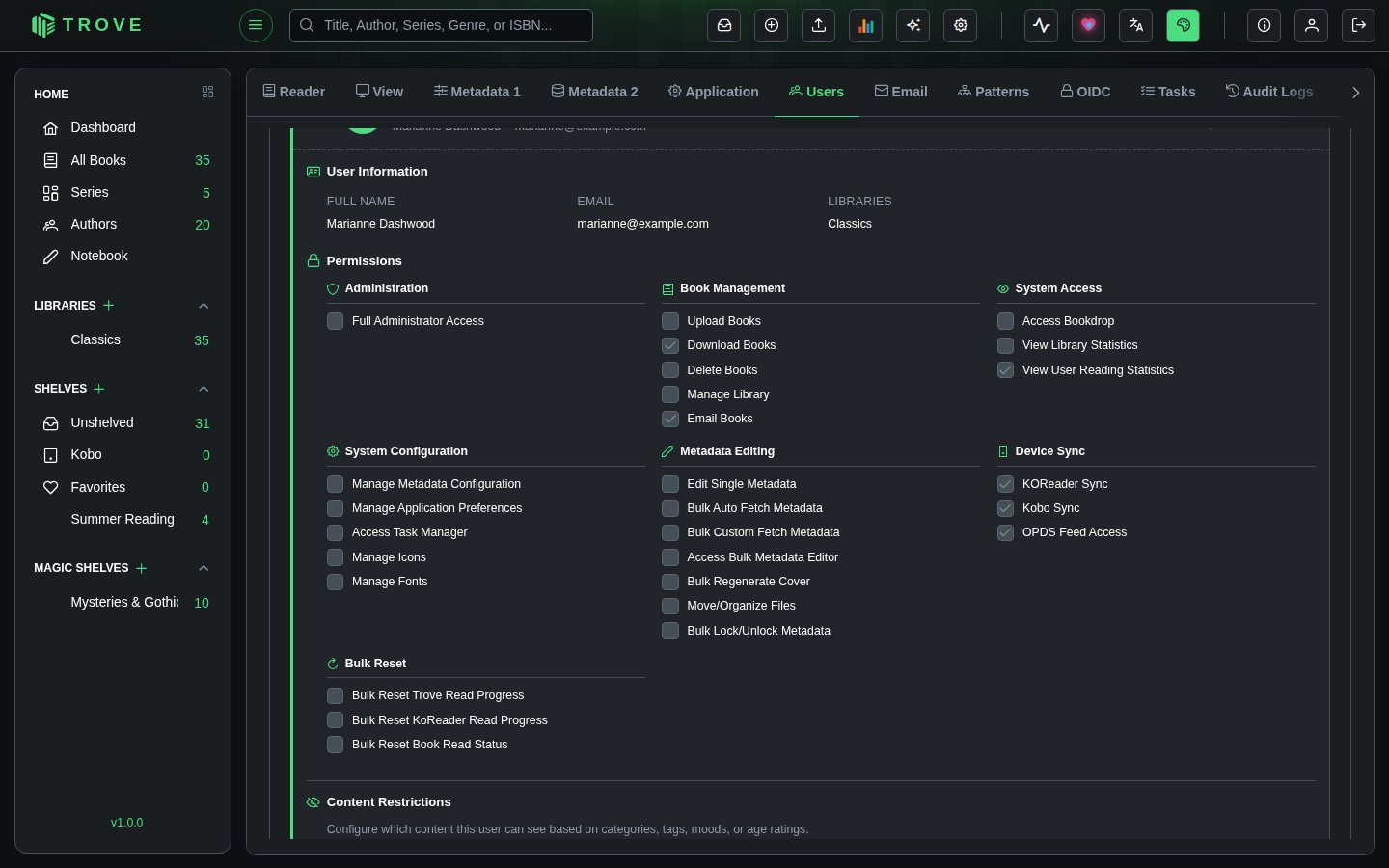The height and width of the screenshot is (868, 1389).
Task: Focus the Title, Author, Series search field
Action: [441, 25]
